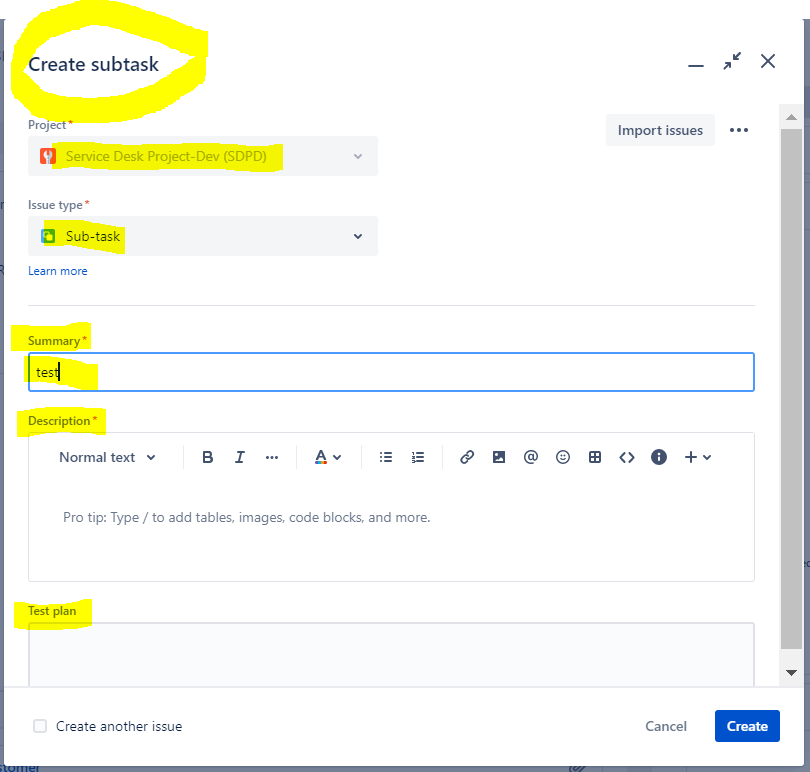Apply bold formatting in the description toolbar
The height and width of the screenshot is (772, 810).
207,457
